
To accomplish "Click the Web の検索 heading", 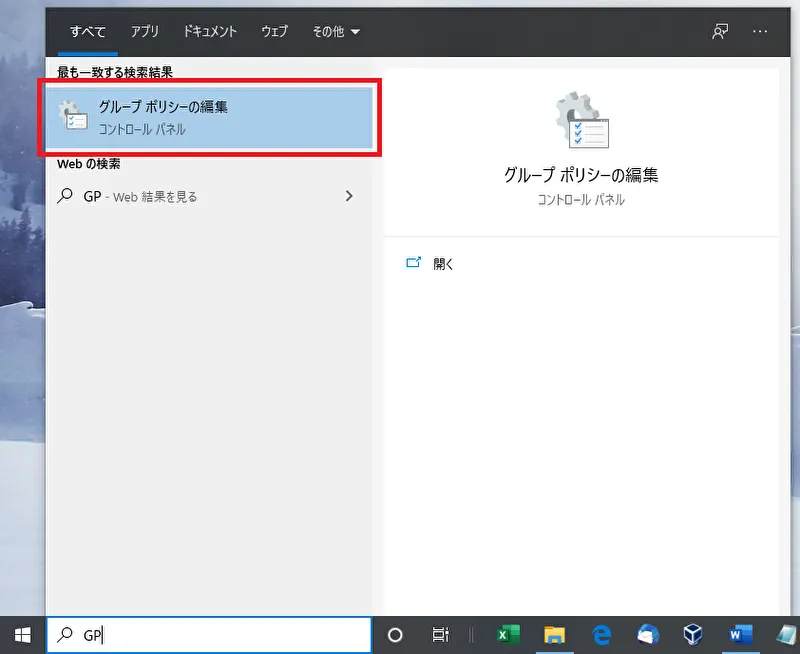I will point(89,164).
